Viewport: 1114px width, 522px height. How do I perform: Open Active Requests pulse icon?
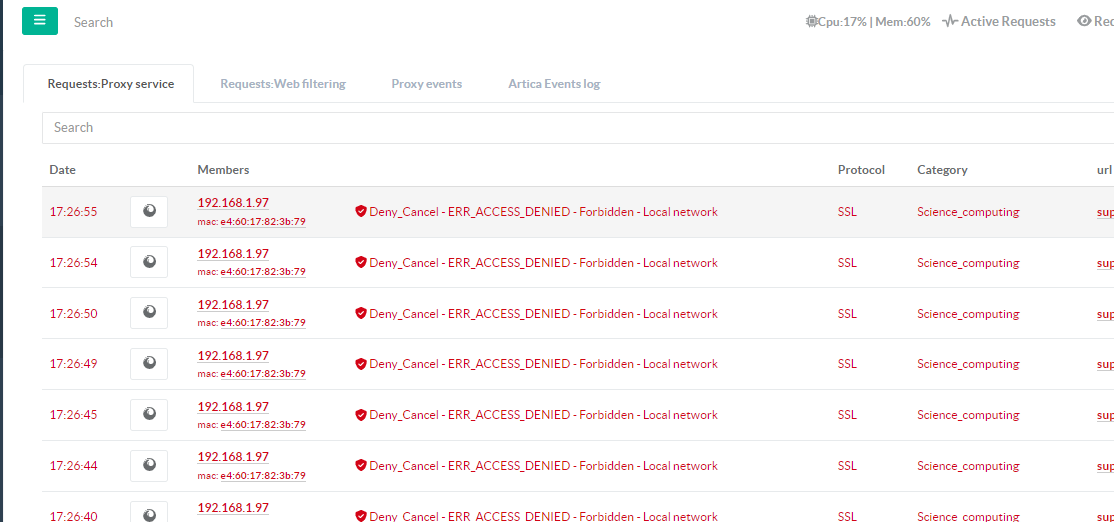949,21
